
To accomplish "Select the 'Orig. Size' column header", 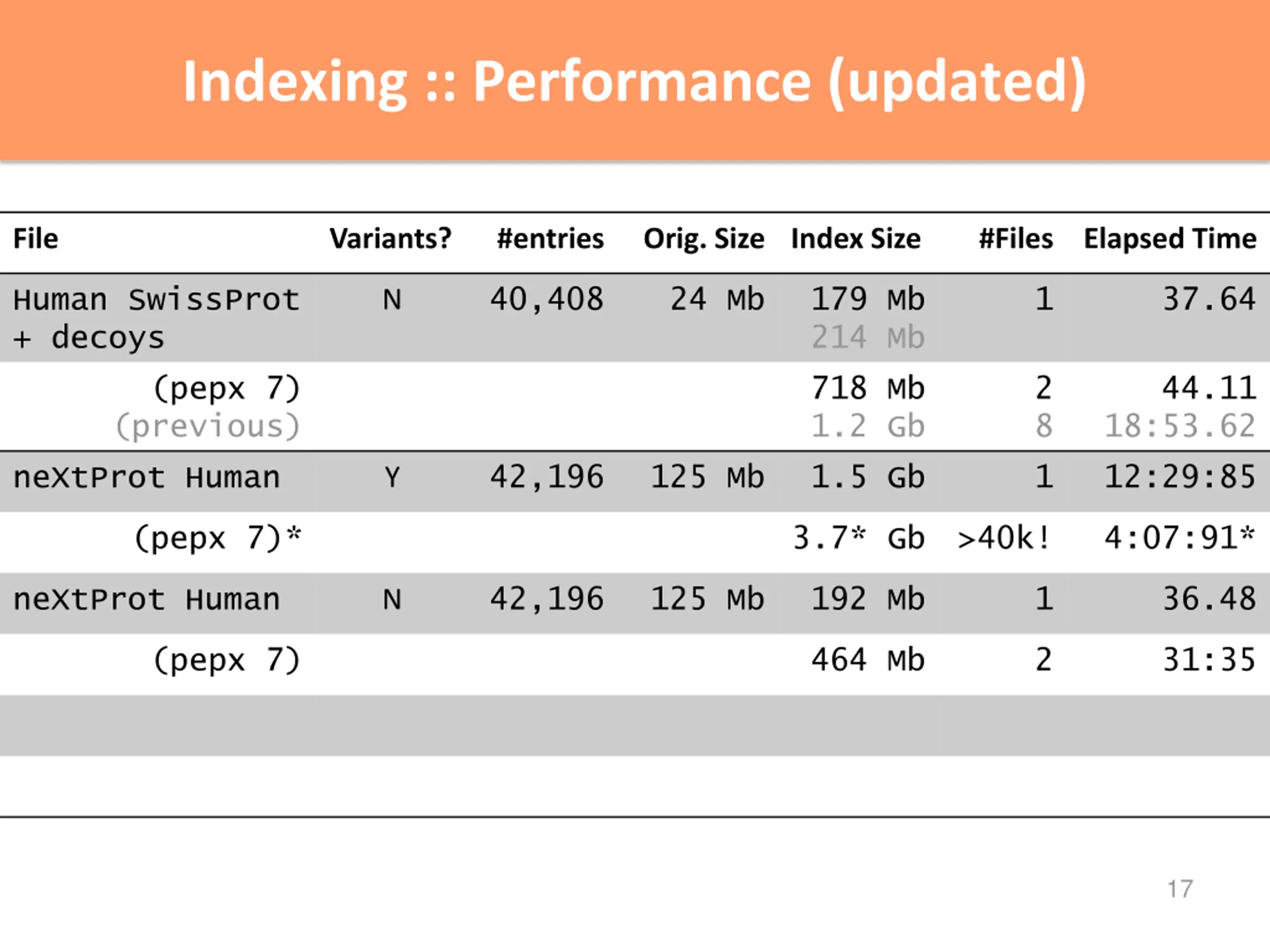I will [x=704, y=238].
